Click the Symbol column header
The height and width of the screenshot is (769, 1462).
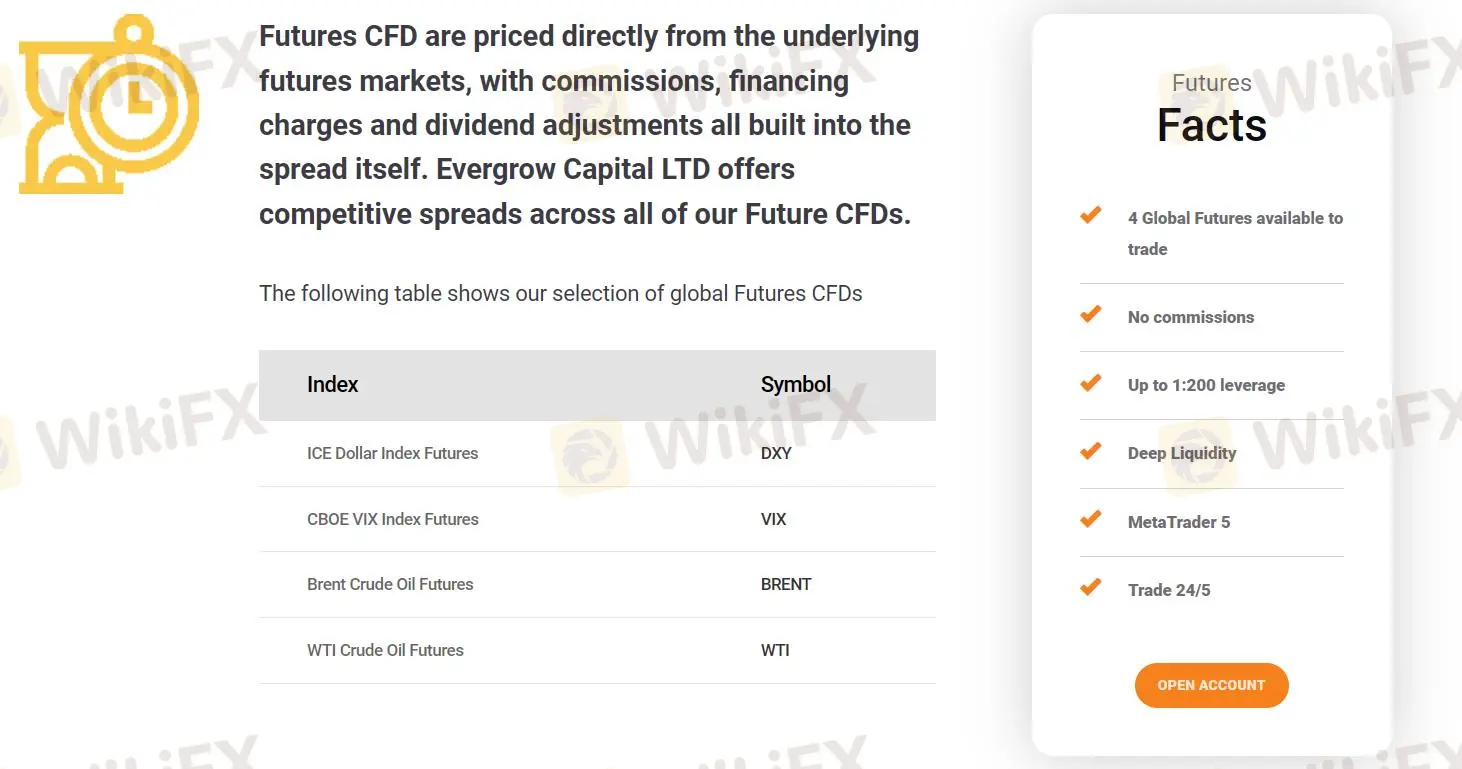point(795,385)
